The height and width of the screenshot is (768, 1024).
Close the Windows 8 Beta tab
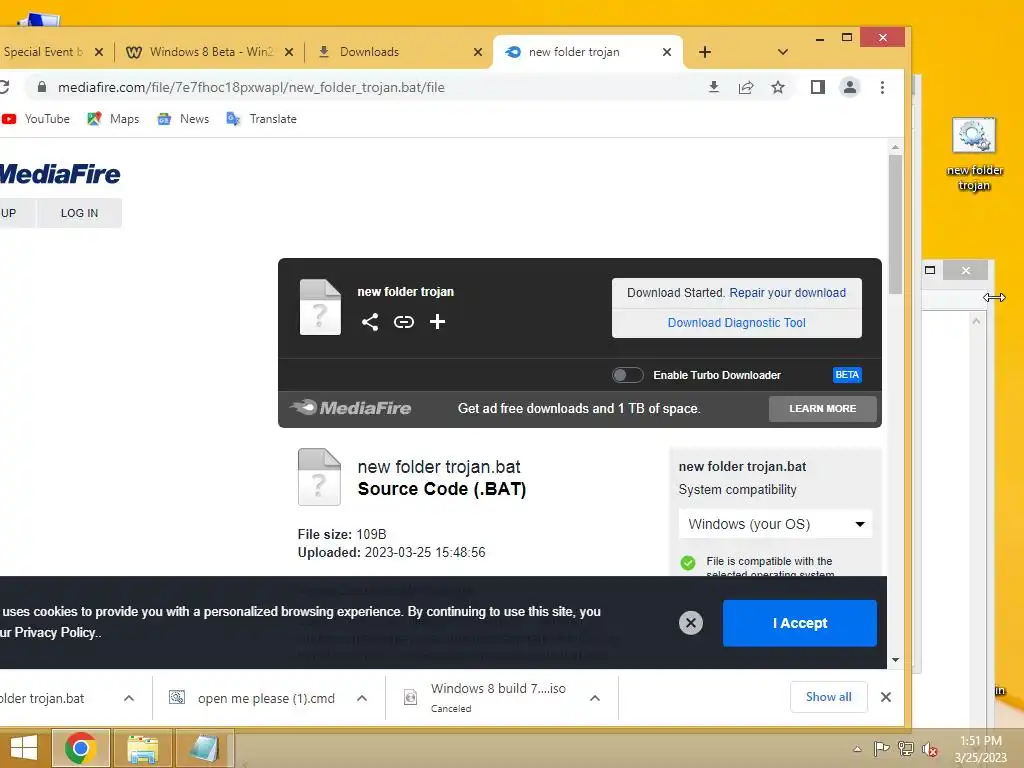pyautogui.click(x=289, y=52)
